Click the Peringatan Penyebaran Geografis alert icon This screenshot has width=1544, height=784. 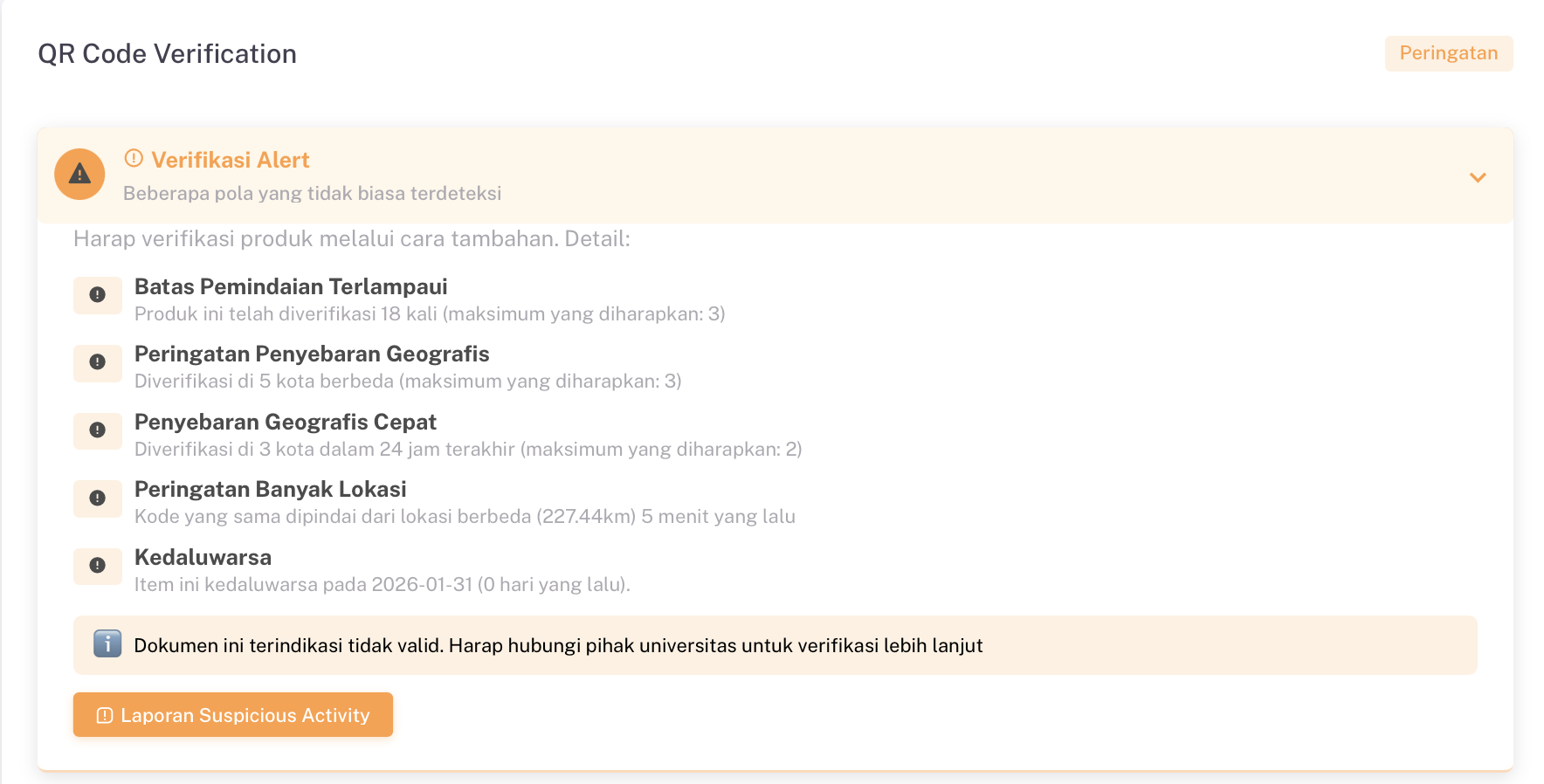tap(98, 362)
